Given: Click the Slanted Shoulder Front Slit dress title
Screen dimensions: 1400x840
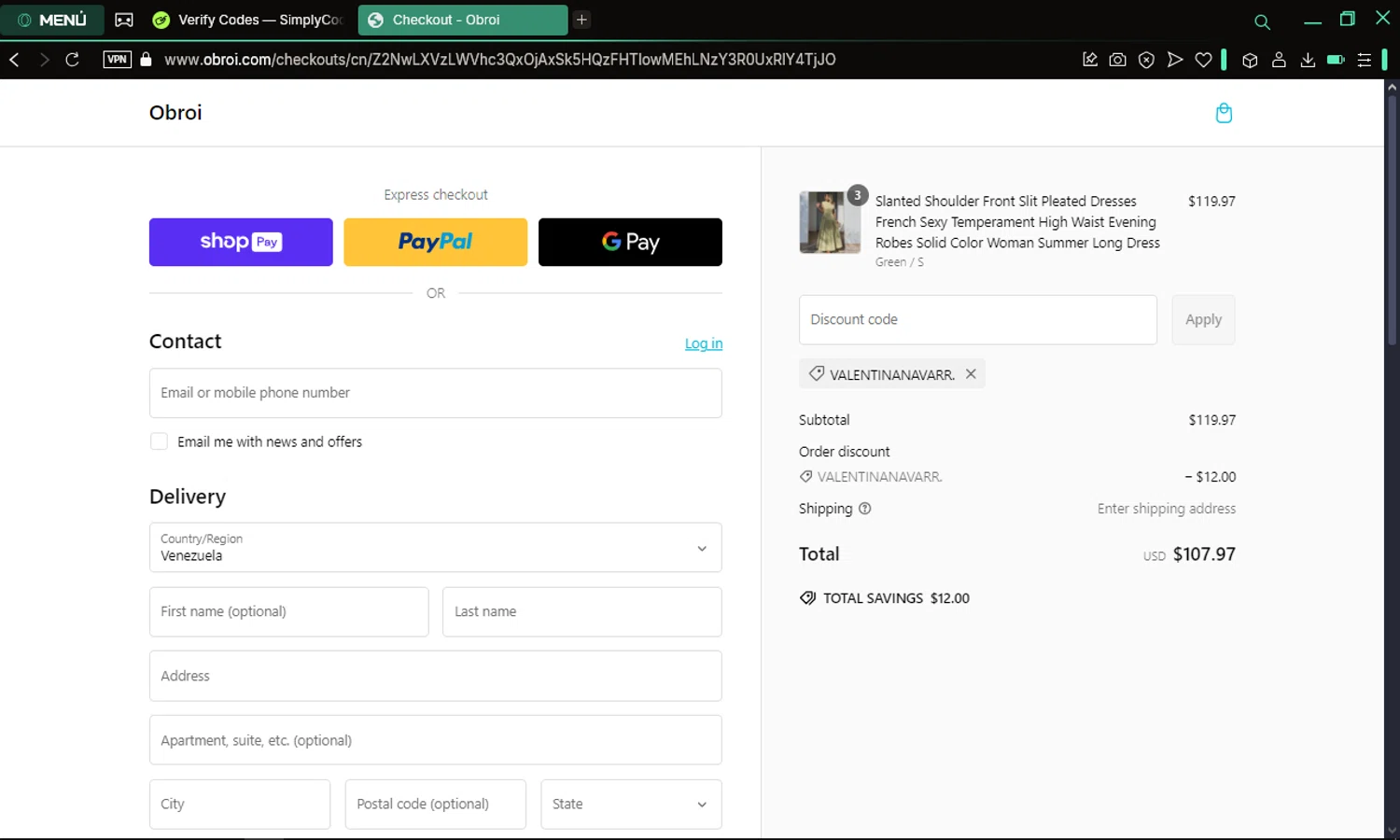Looking at the screenshot, I should click(x=1017, y=222).
